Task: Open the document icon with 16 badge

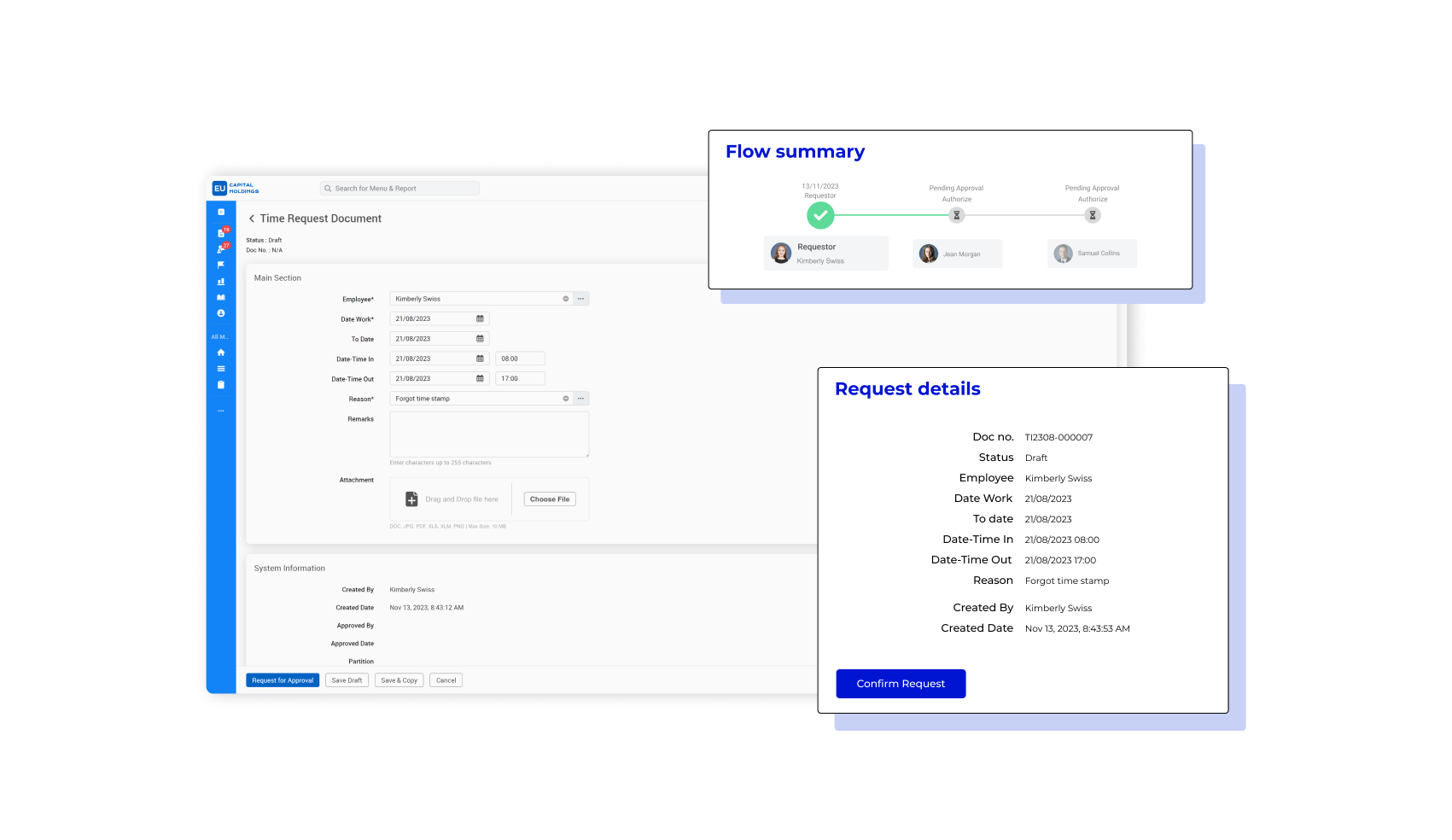Action: pos(221,232)
